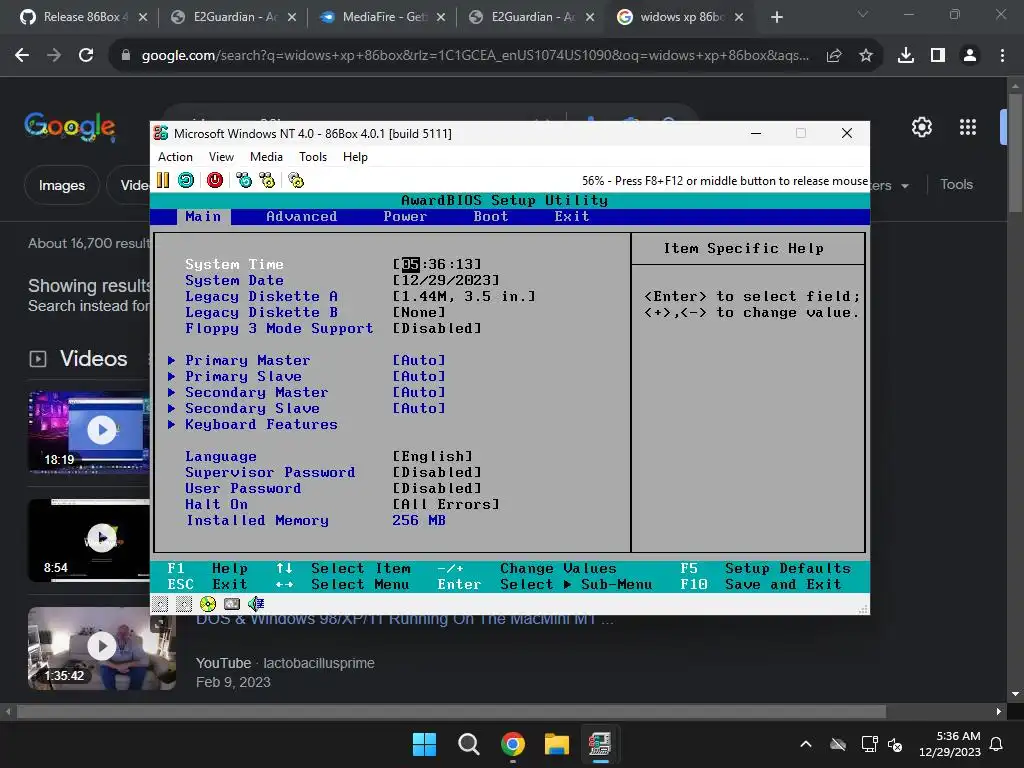Open Chrome three-dot menu
Screen dimensions: 1024x768
[x=1002, y=56]
